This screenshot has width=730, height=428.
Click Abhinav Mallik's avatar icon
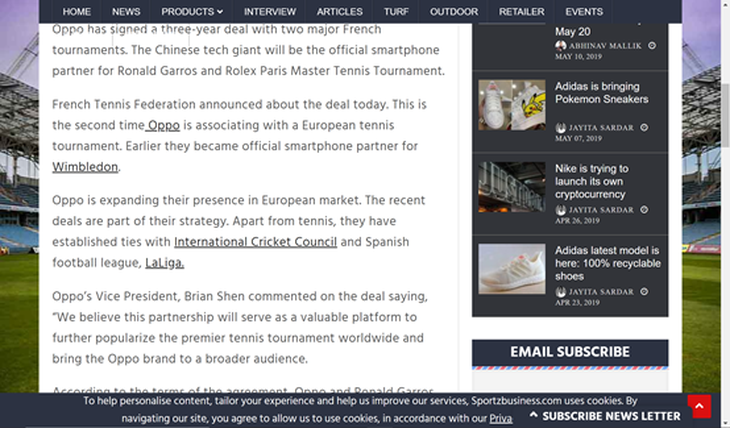pyautogui.click(x=561, y=46)
